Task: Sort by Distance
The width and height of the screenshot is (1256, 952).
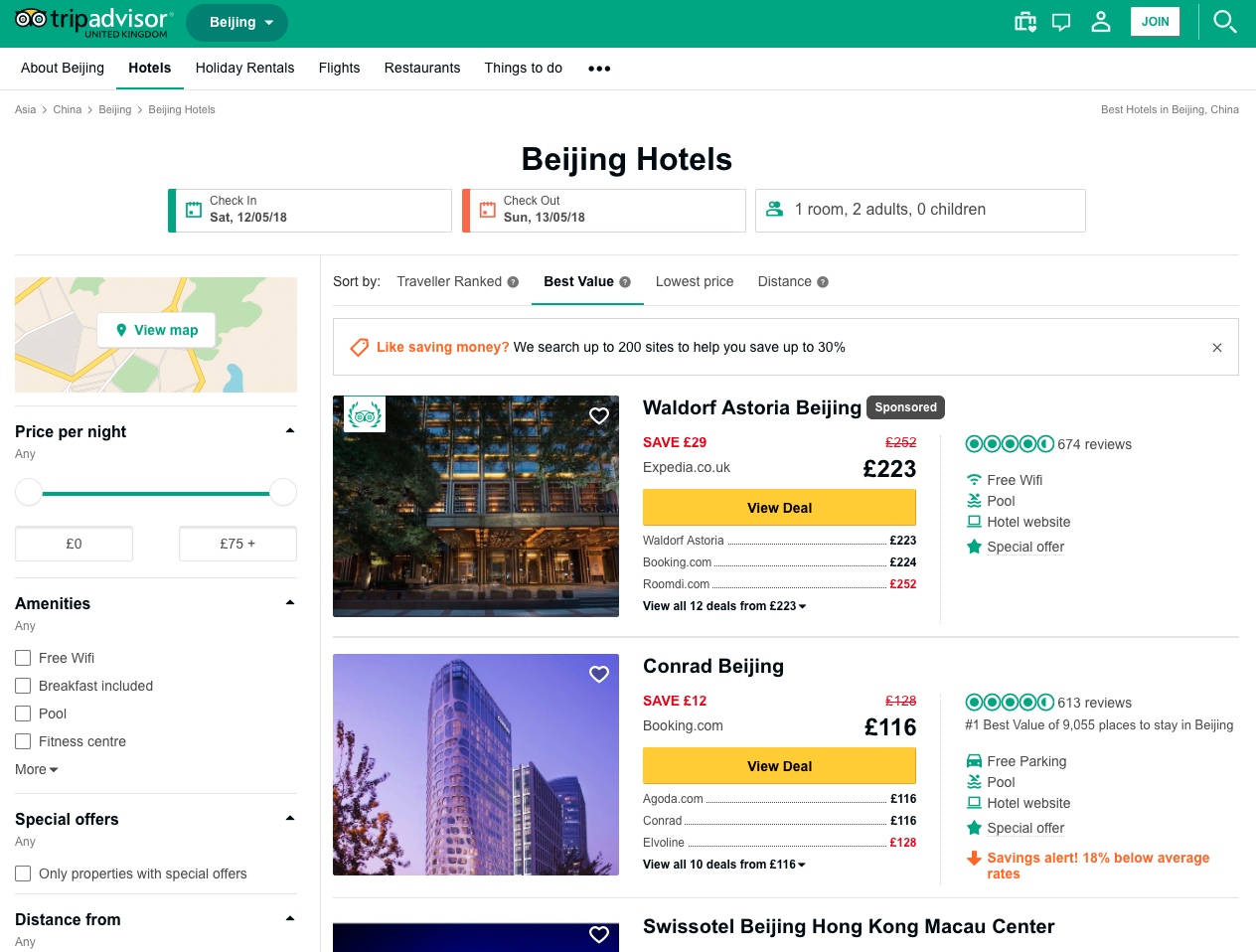Action: tap(785, 281)
